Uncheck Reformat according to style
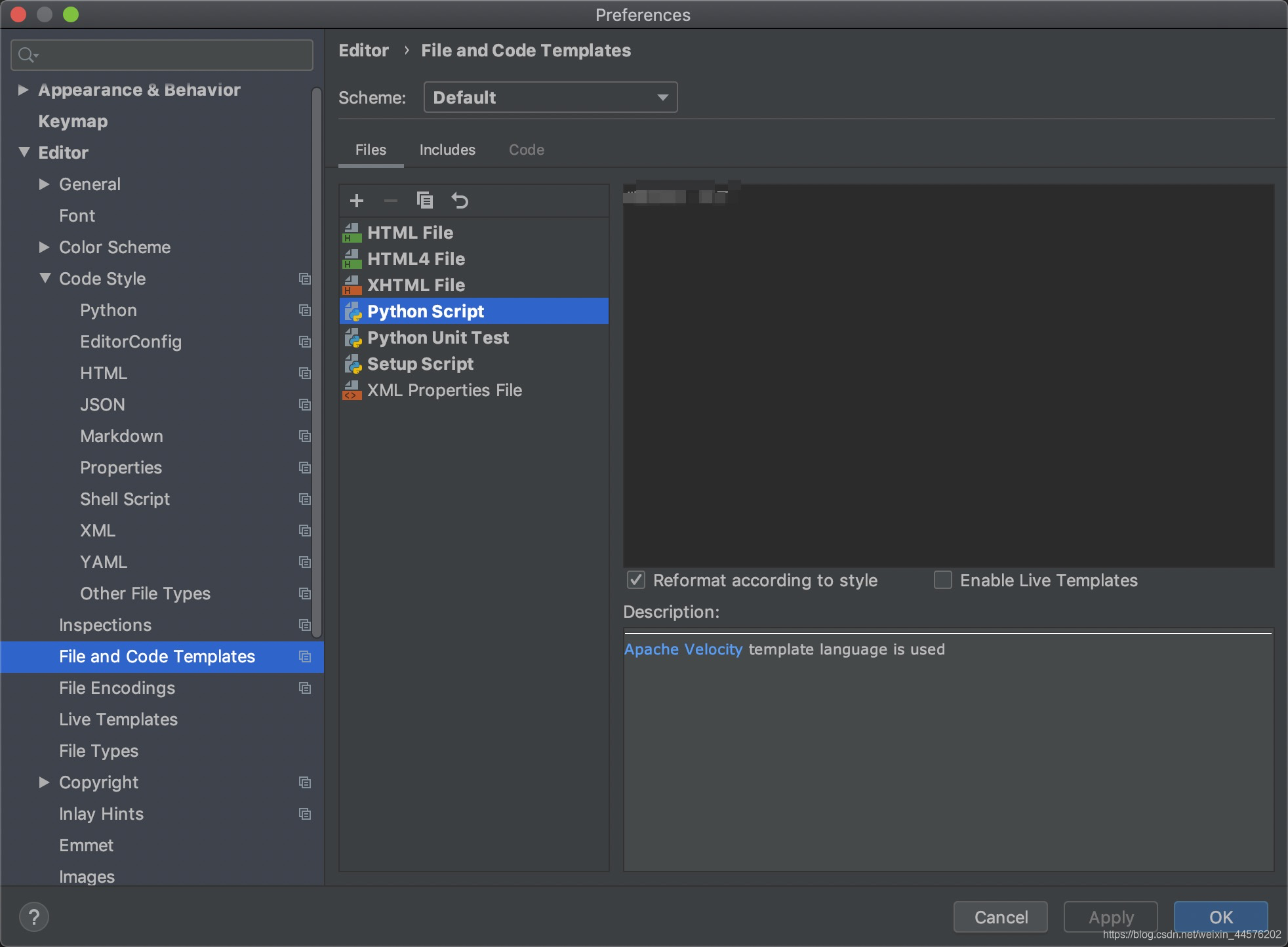Screen dimensions: 1288x947 point(636,580)
